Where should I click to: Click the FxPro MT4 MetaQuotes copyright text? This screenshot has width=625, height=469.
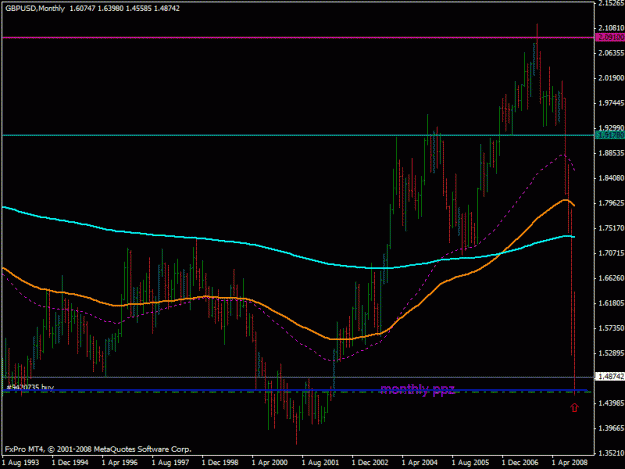point(98,449)
